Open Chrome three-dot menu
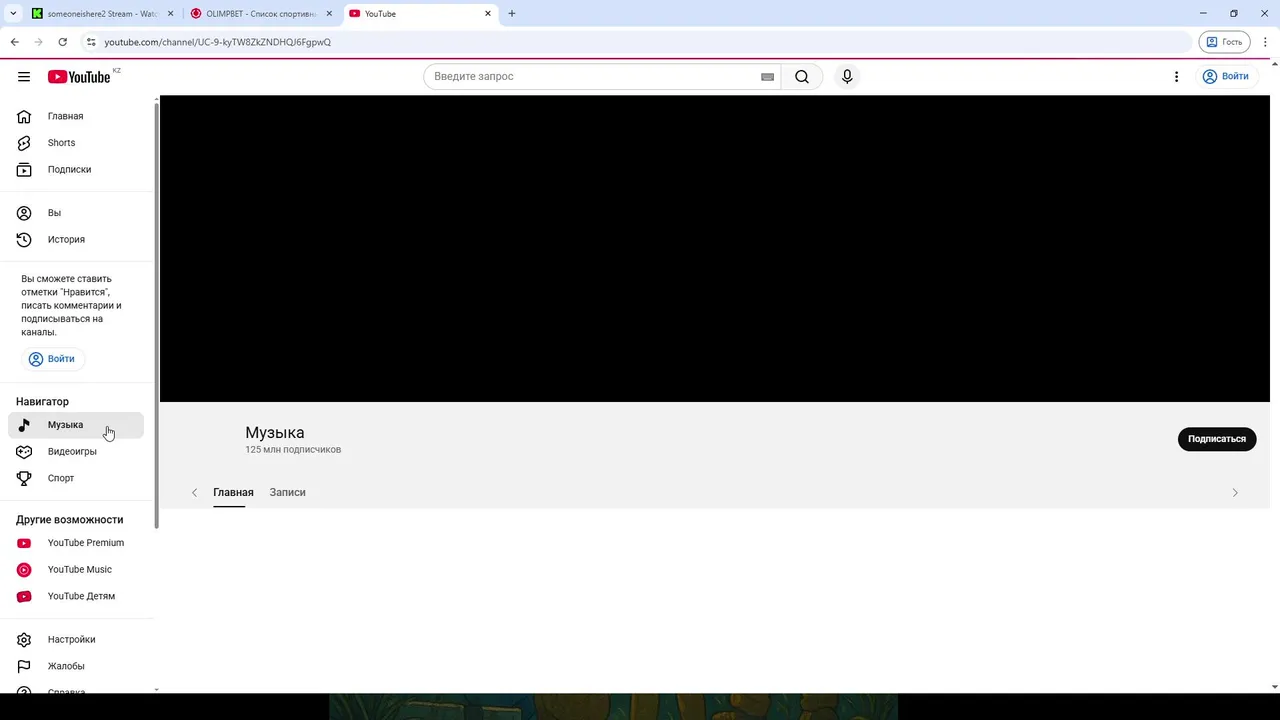The image size is (1280, 720). pos(1265,42)
